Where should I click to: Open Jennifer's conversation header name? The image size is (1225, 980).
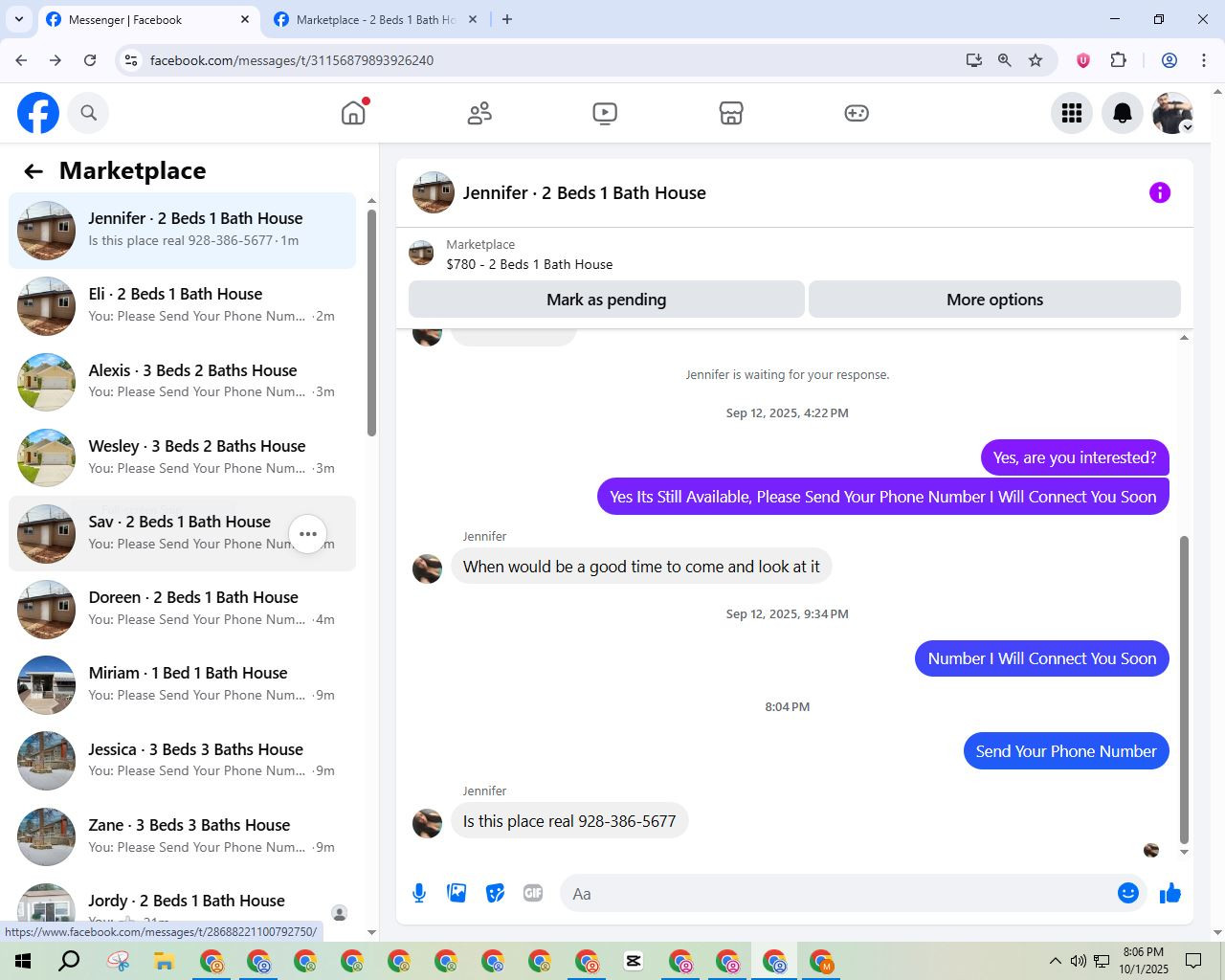pyautogui.click(x=585, y=193)
